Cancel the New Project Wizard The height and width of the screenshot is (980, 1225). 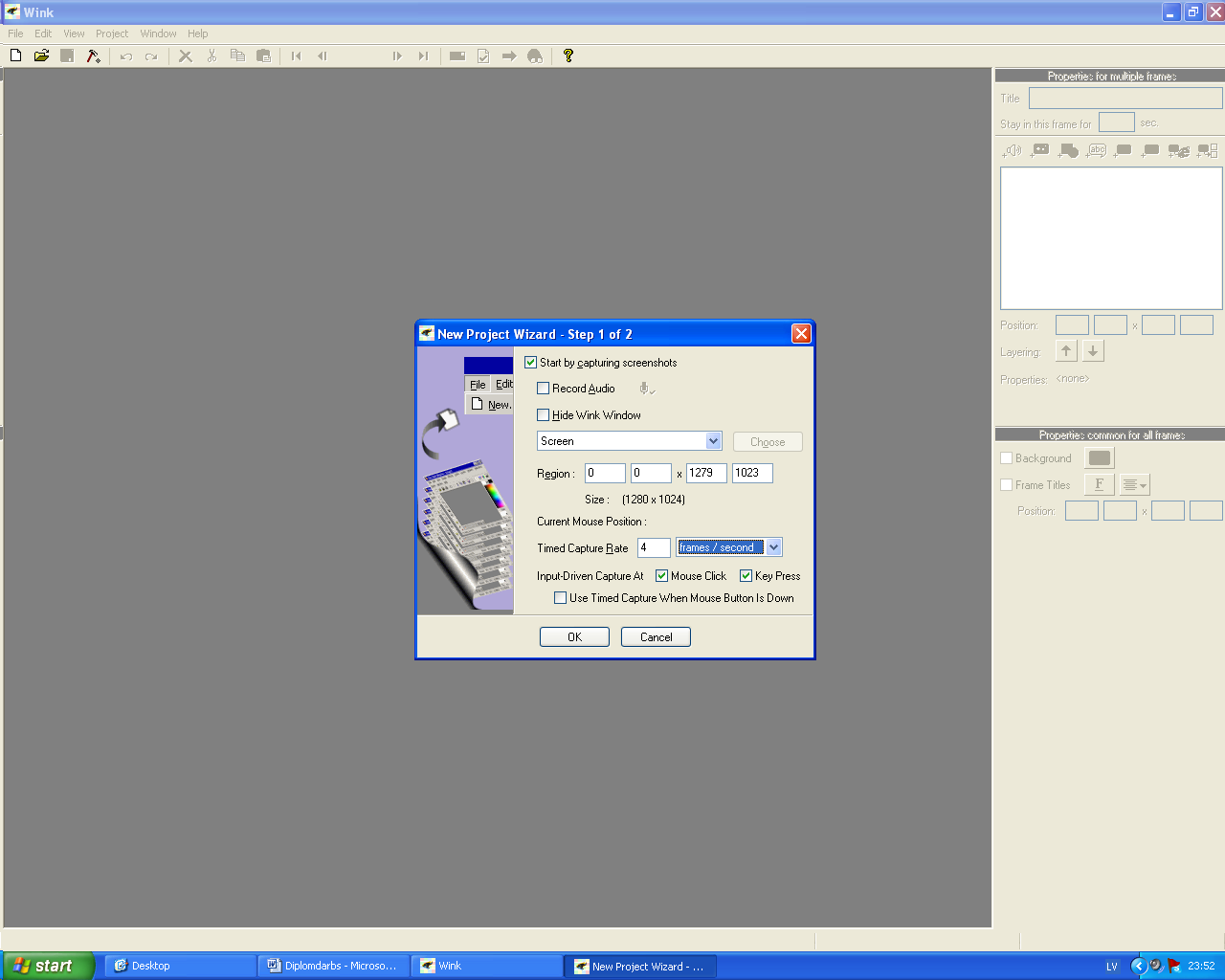tap(656, 637)
